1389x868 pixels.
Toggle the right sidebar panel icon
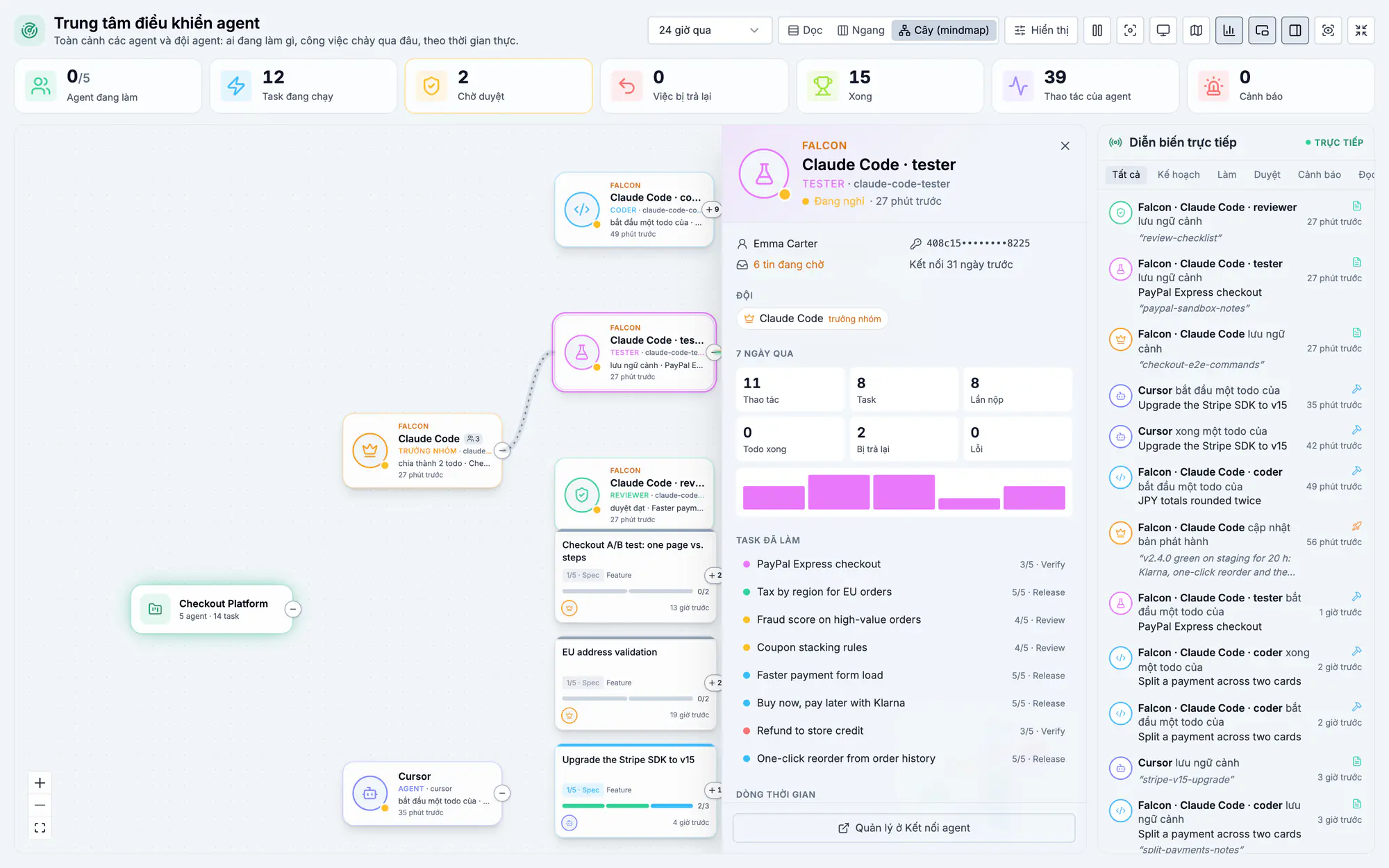coord(1295,31)
